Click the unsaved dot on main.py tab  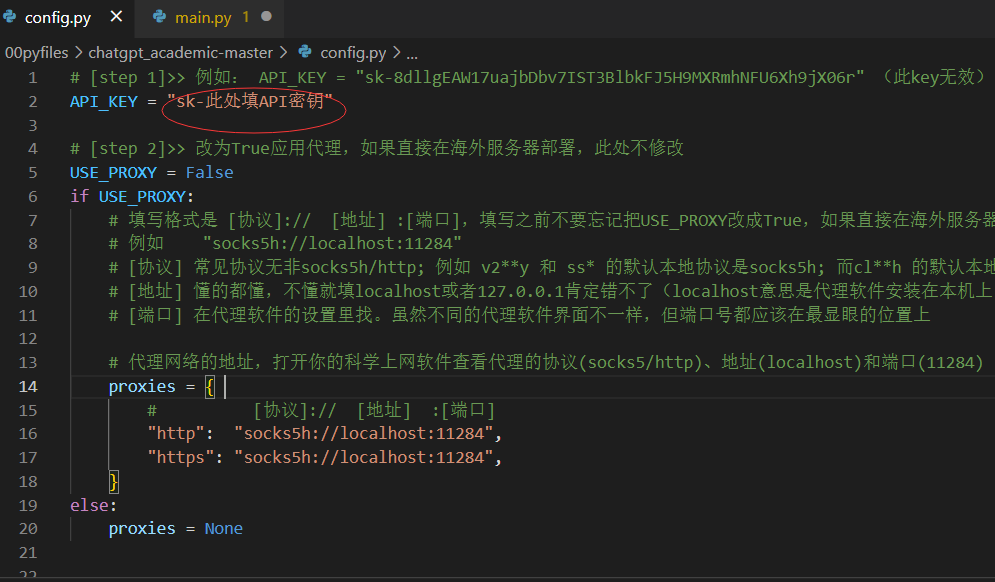267,17
